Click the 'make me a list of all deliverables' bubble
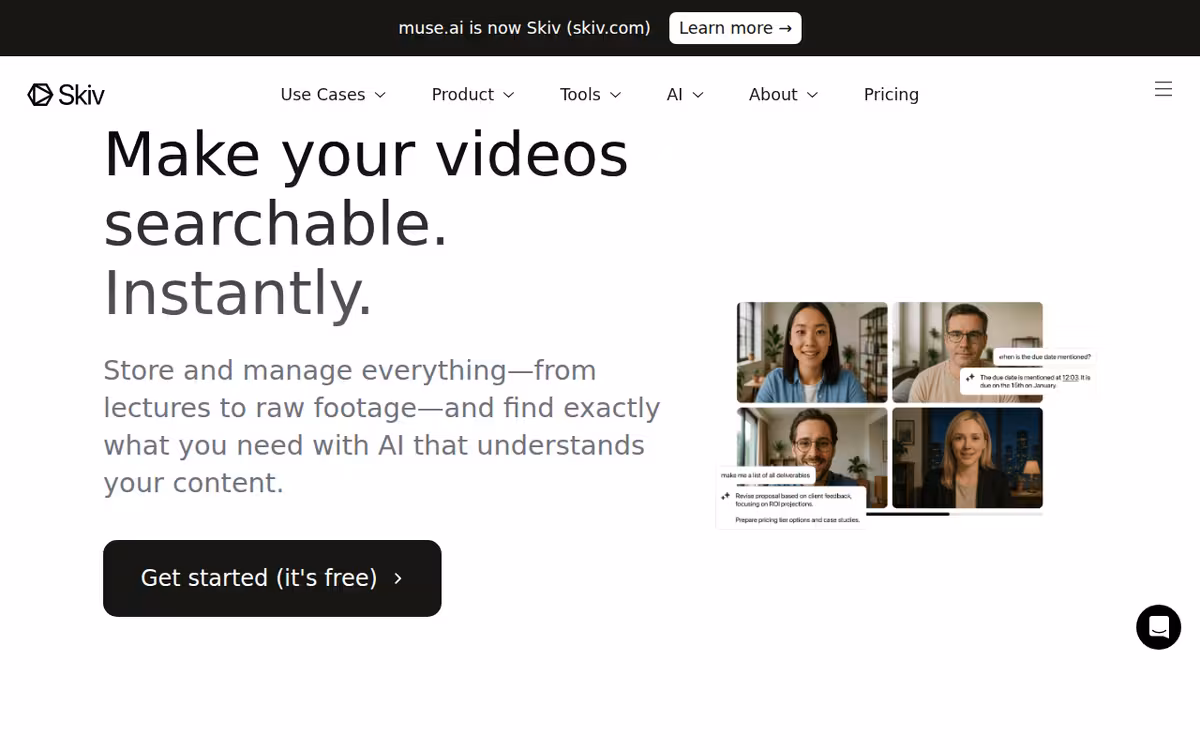The image size is (1200, 750). [766, 476]
